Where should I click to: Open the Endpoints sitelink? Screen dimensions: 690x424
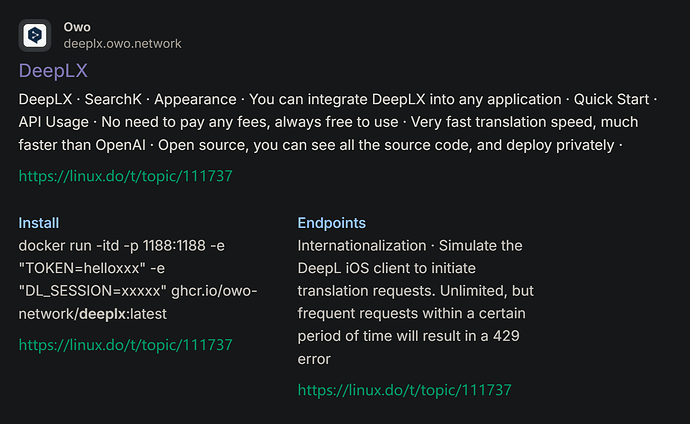click(331, 223)
